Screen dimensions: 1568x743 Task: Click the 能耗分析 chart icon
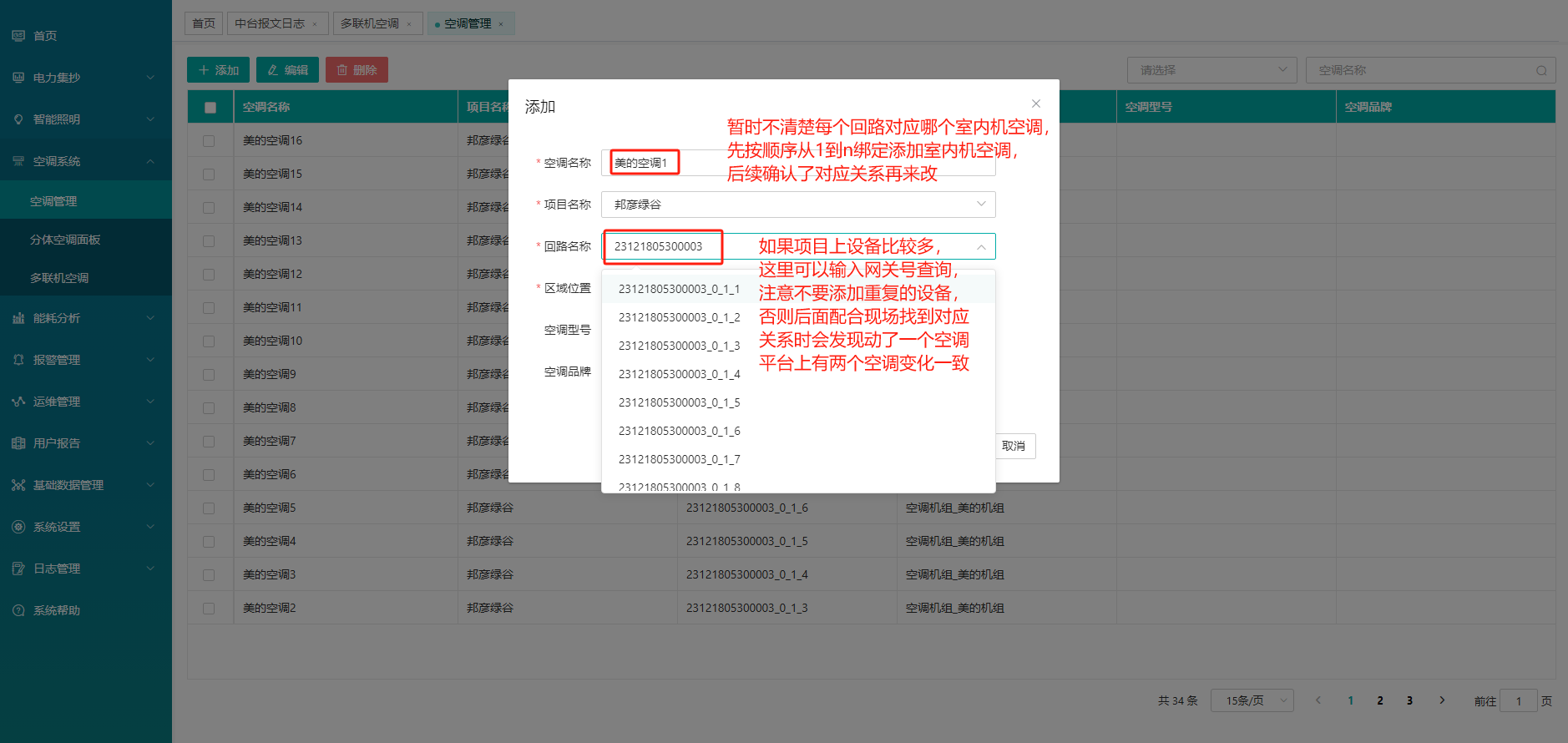click(18, 318)
